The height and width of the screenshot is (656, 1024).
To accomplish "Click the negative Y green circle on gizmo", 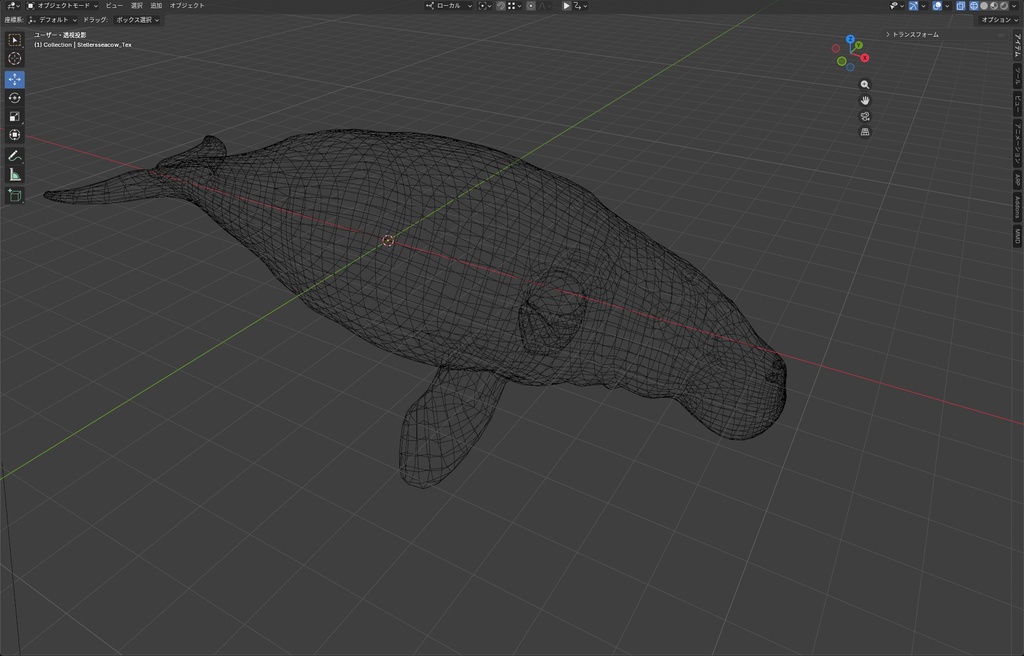I will tap(841, 61).
